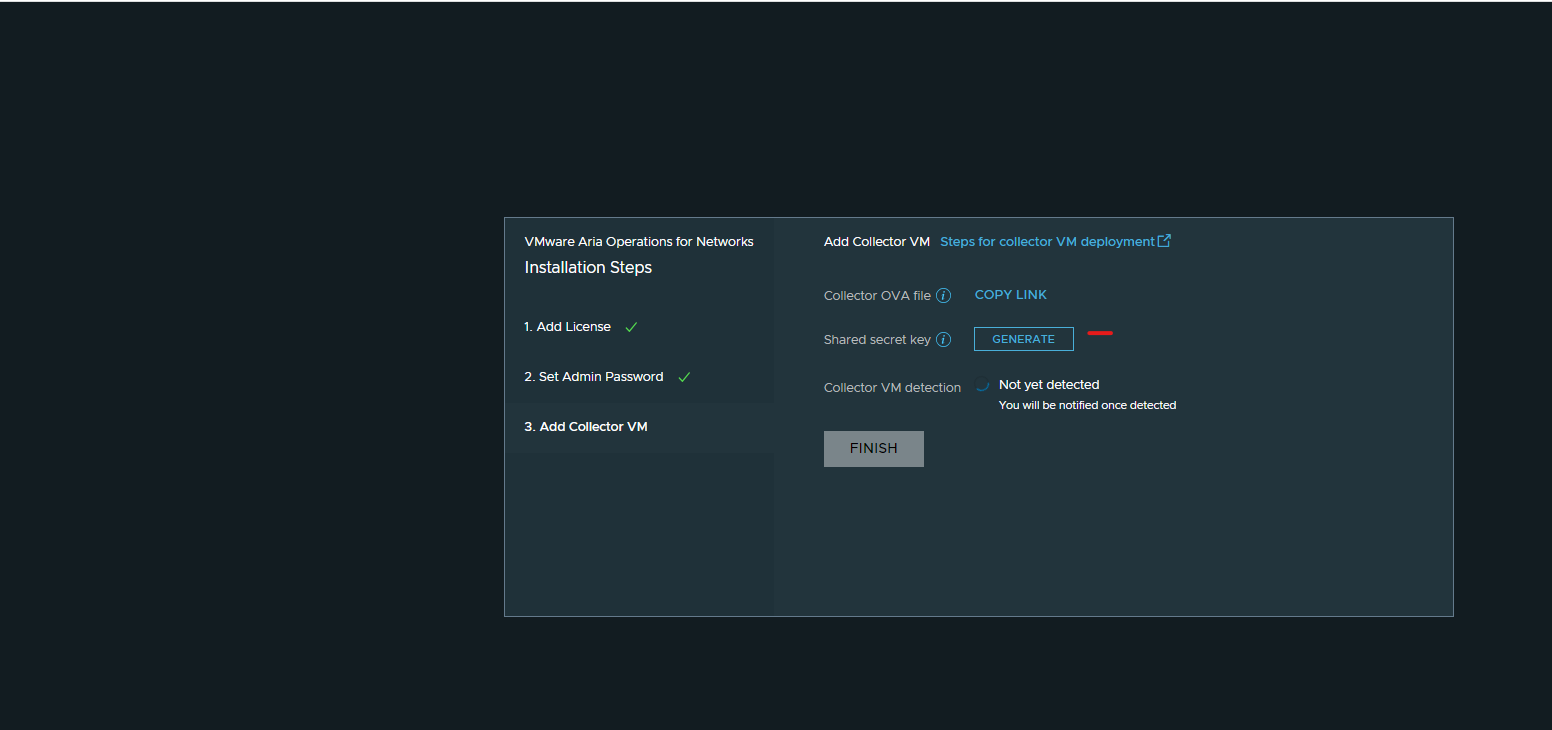Click 'You will be notified once detected' text
Screen dimensions: 1552x730
click(1087, 406)
